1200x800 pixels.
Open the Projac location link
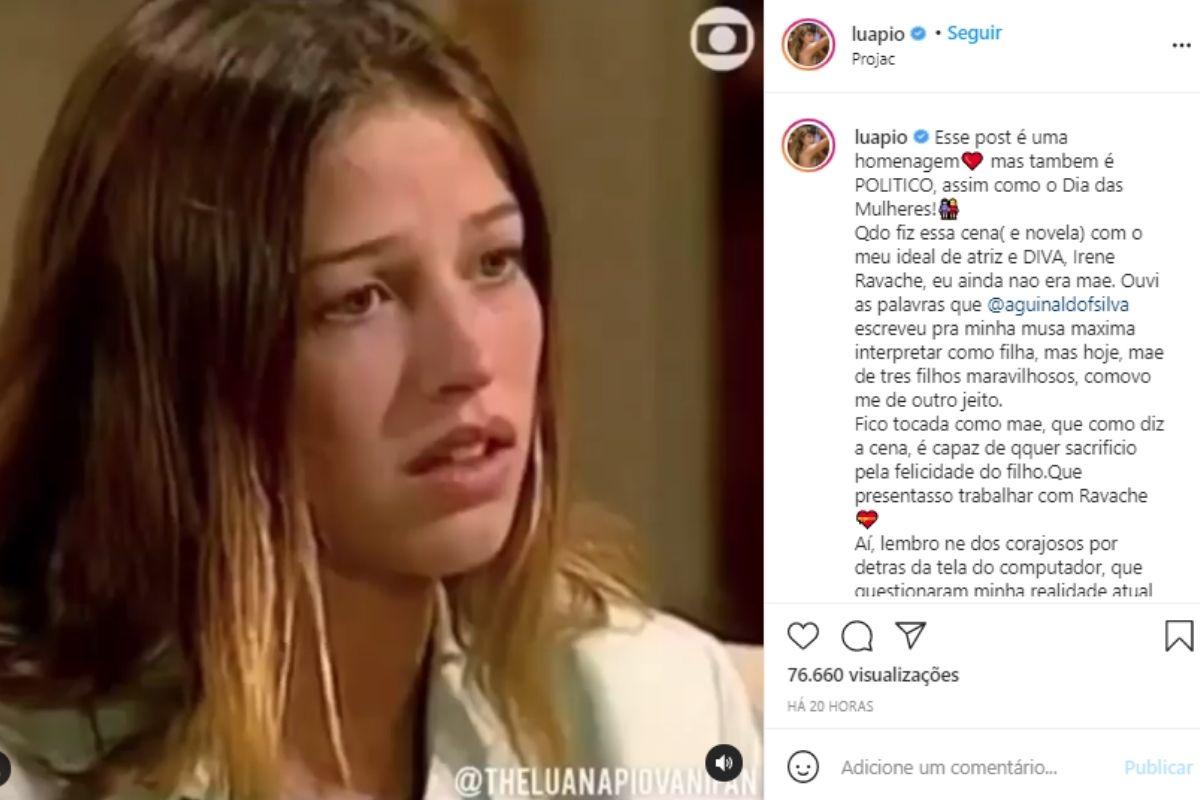point(873,59)
